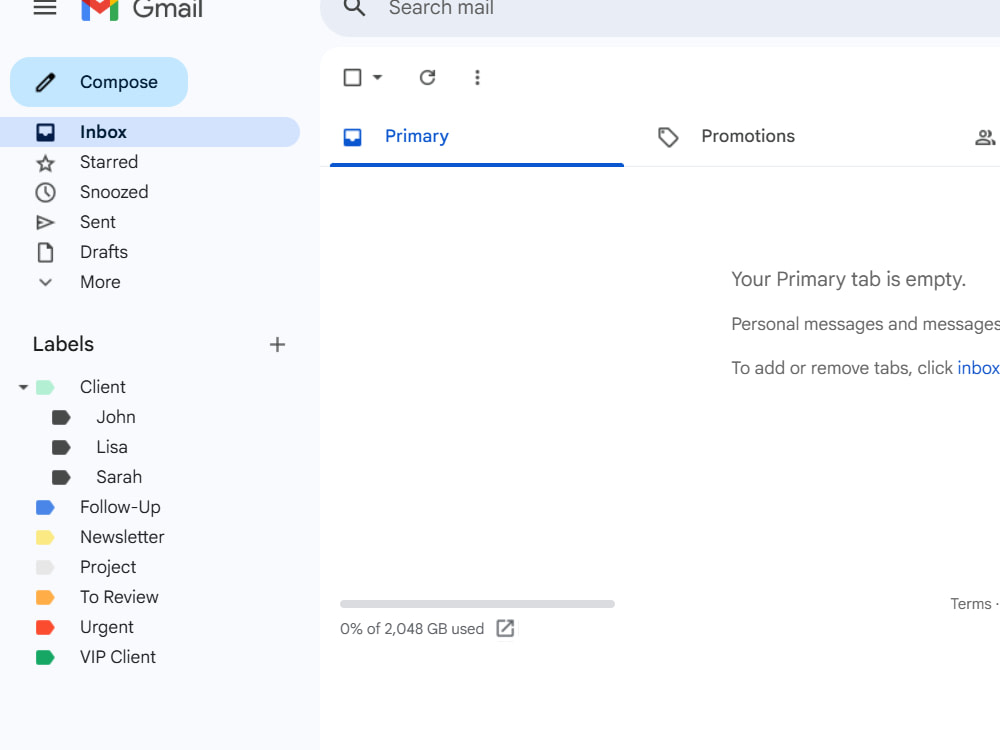1000x750 pixels.
Task: Click the Sent arrow icon
Action: coord(45,223)
